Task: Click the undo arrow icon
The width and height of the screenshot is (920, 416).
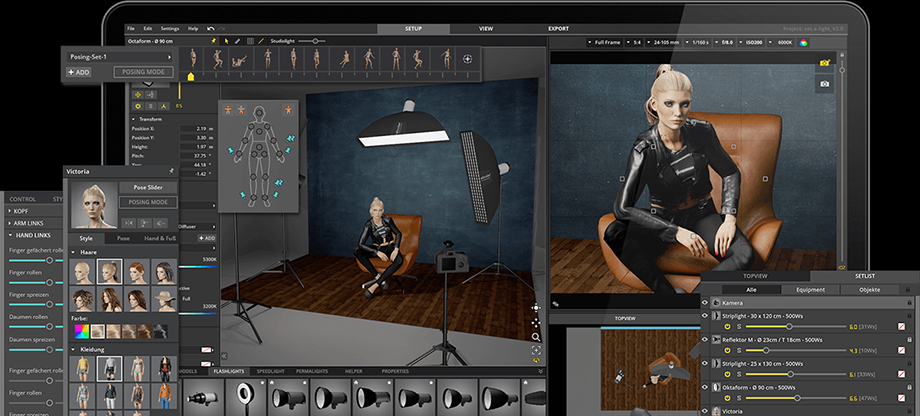Action: [x=211, y=29]
